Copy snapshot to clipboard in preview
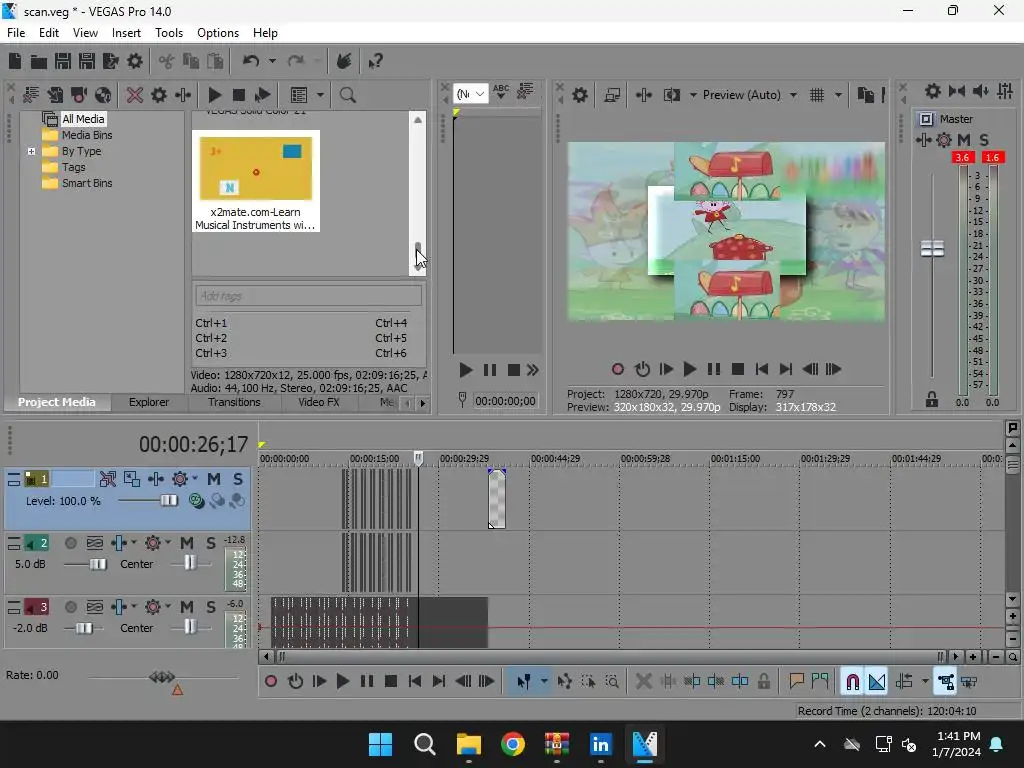The width and height of the screenshot is (1024, 768). pyautogui.click(x=865, y=95)
